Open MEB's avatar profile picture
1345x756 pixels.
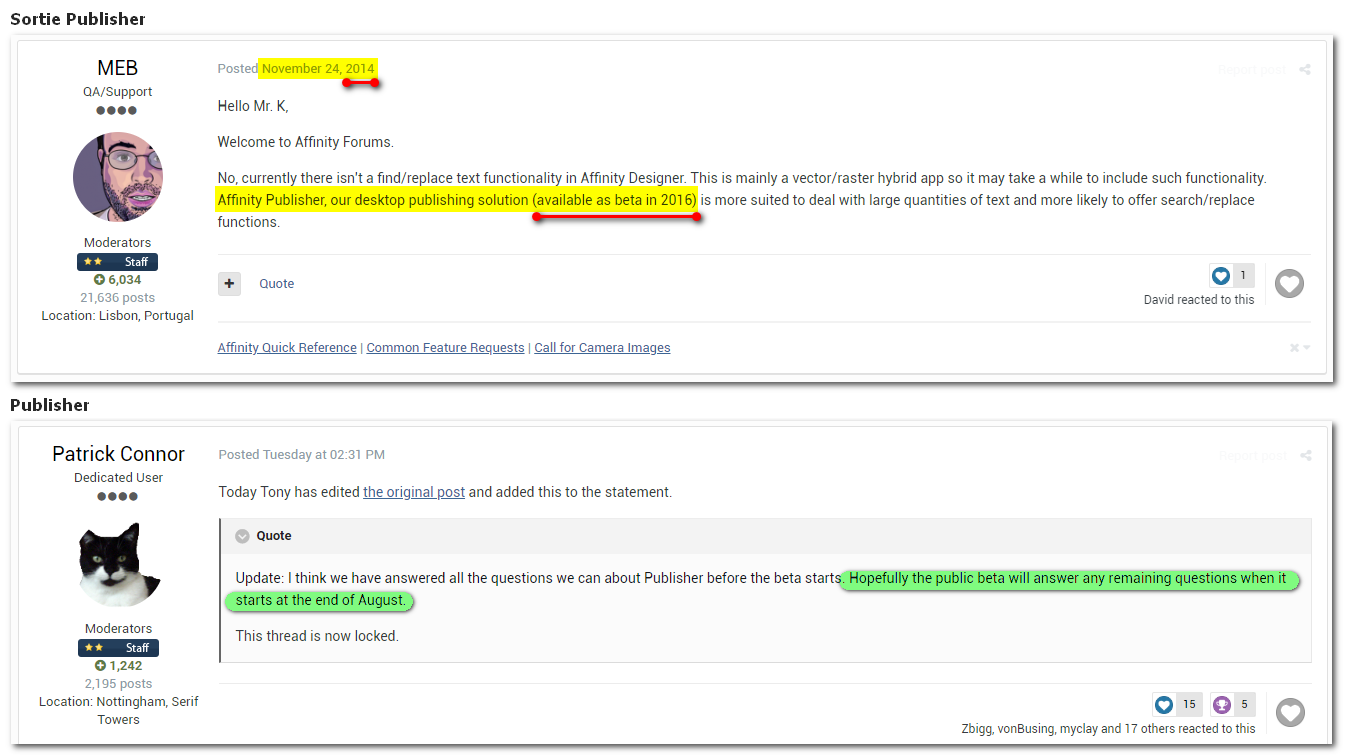pos(118,177)
